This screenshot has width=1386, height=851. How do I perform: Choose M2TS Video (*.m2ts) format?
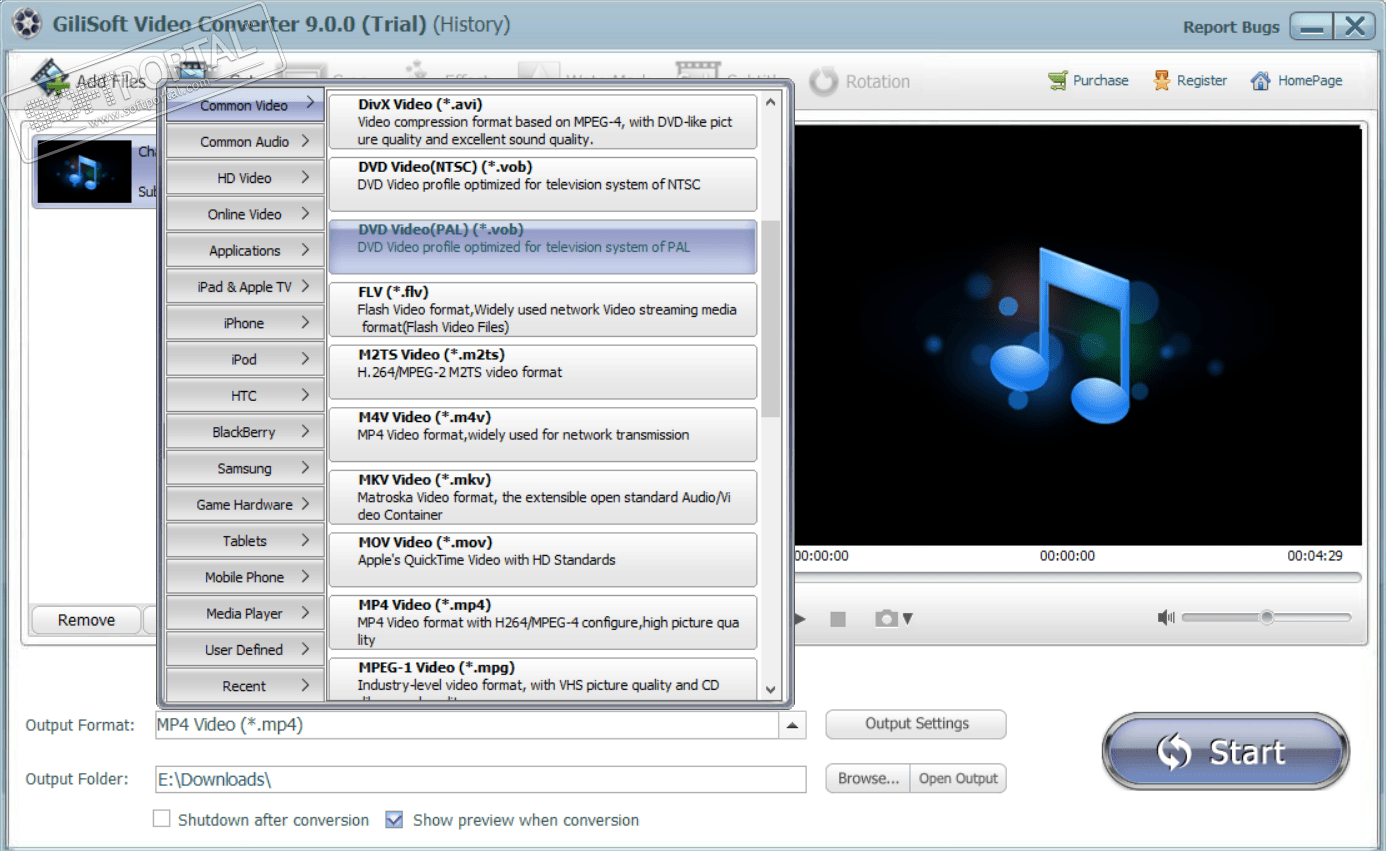(x=543, y=372)
